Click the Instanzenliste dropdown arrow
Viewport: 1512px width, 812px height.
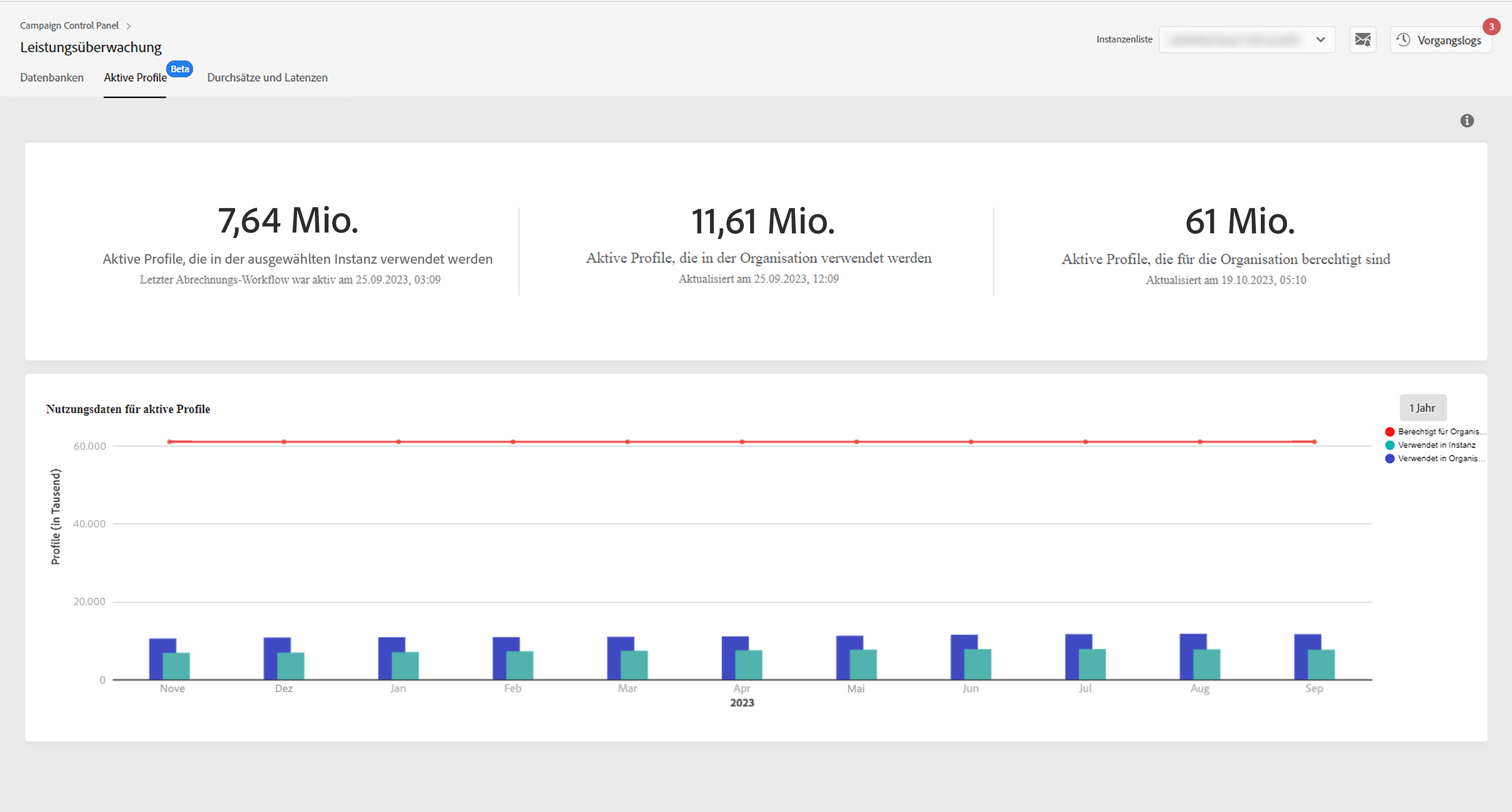1321,40
